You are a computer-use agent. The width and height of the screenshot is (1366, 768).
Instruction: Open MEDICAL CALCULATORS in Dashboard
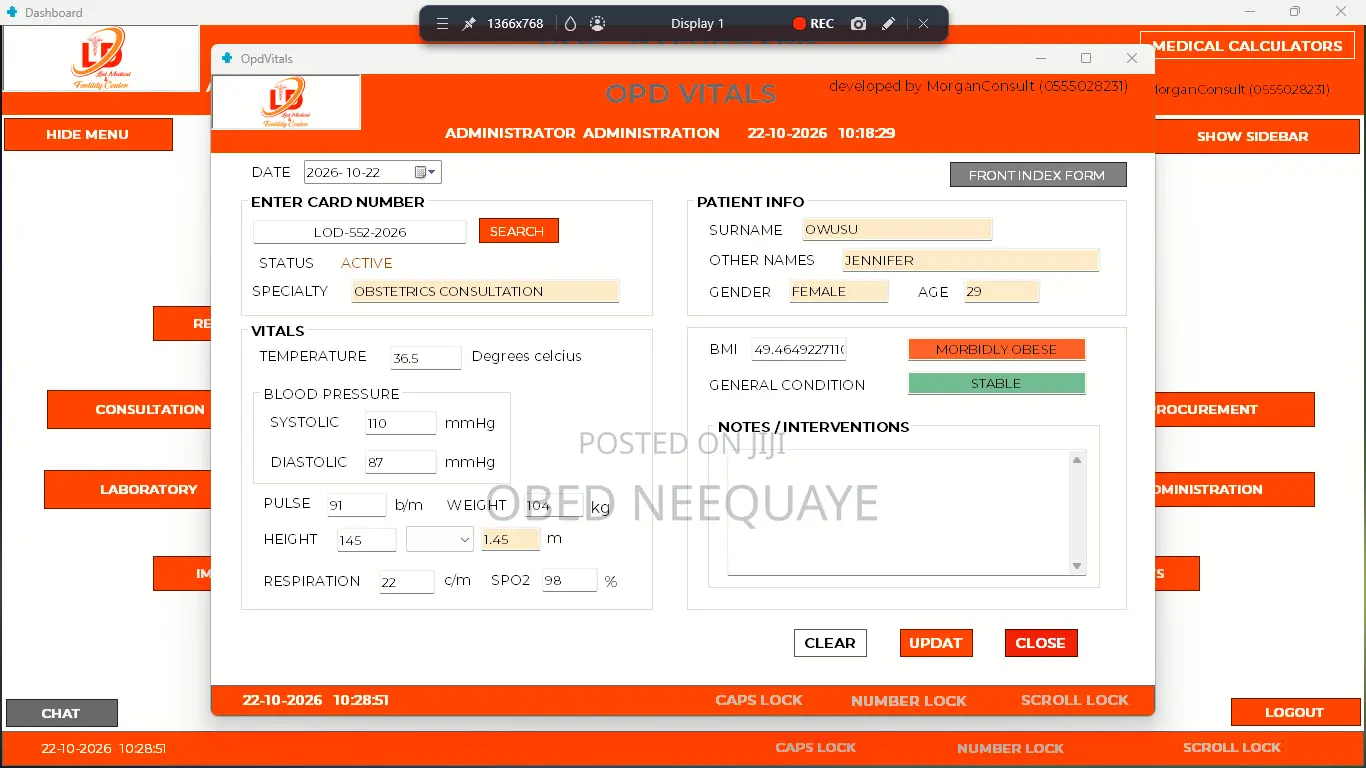pyautogui.click(x=1247, y=46)
